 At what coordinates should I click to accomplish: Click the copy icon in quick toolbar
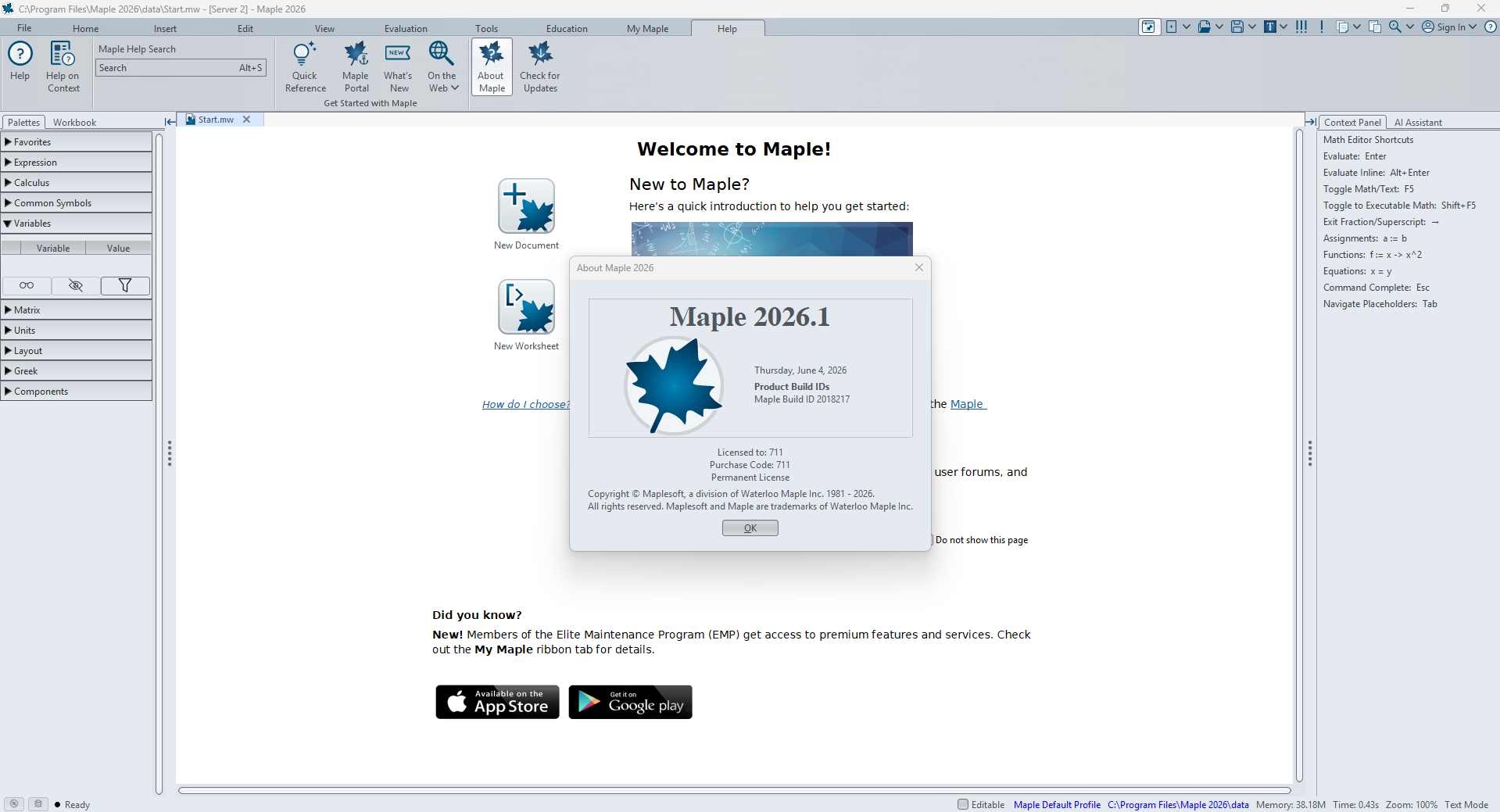[1342, 27]
